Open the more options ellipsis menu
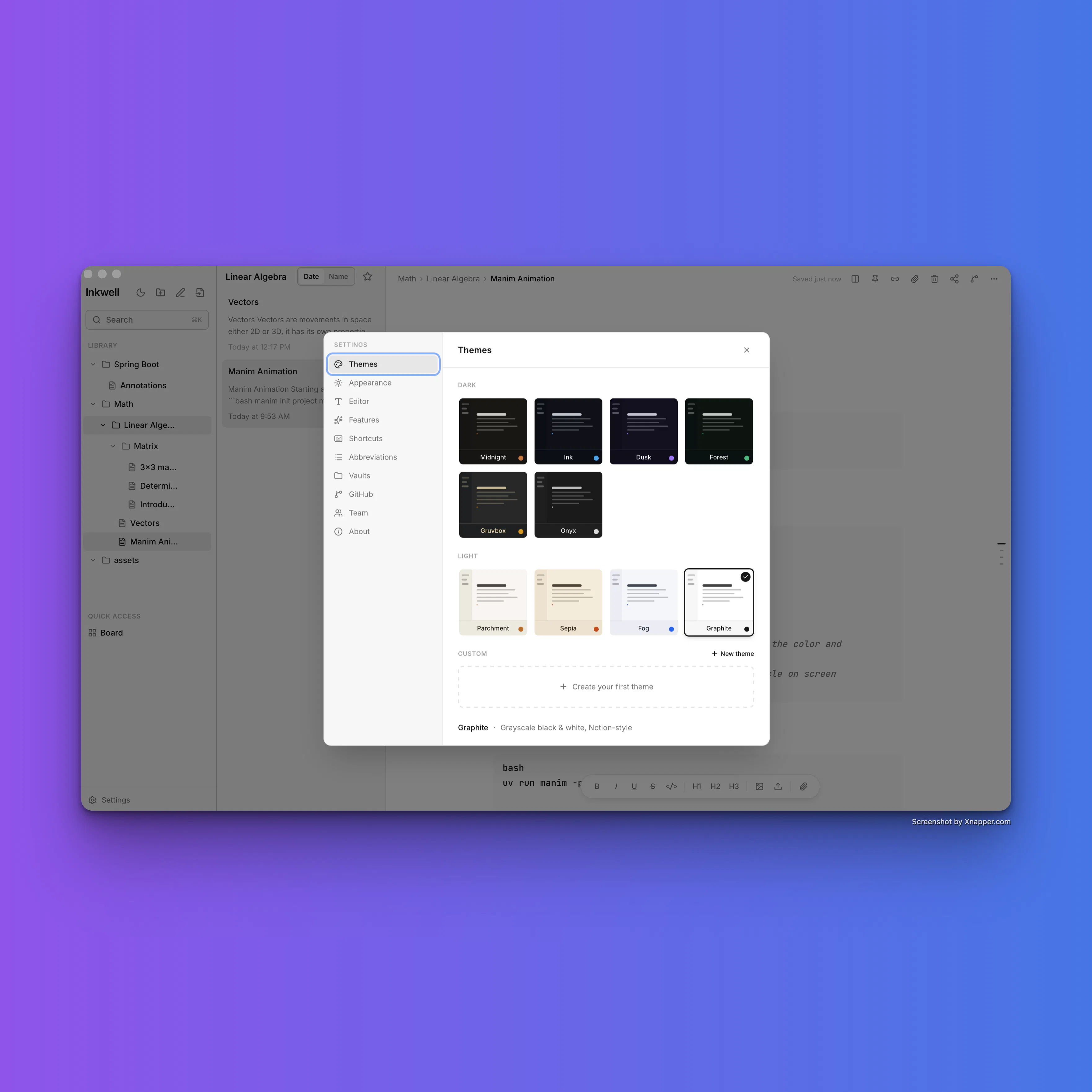 click(x=994, y=279)
